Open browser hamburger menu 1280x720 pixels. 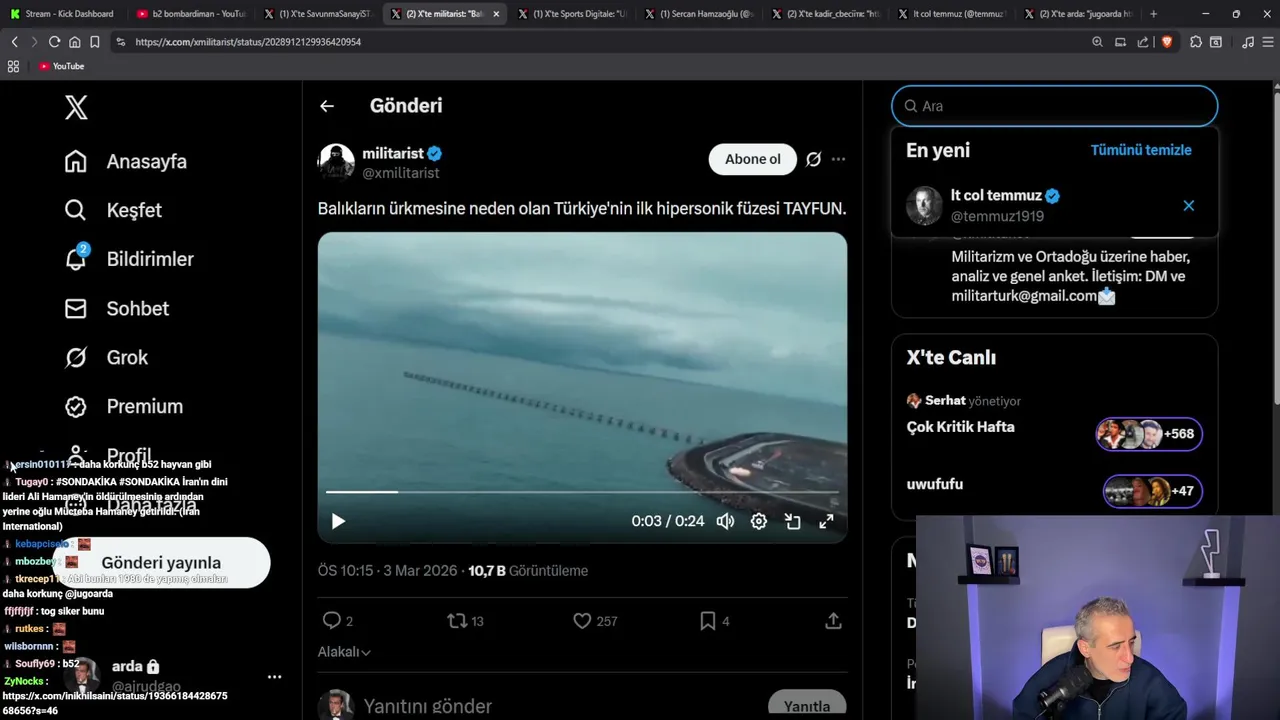pos(1268,42)
